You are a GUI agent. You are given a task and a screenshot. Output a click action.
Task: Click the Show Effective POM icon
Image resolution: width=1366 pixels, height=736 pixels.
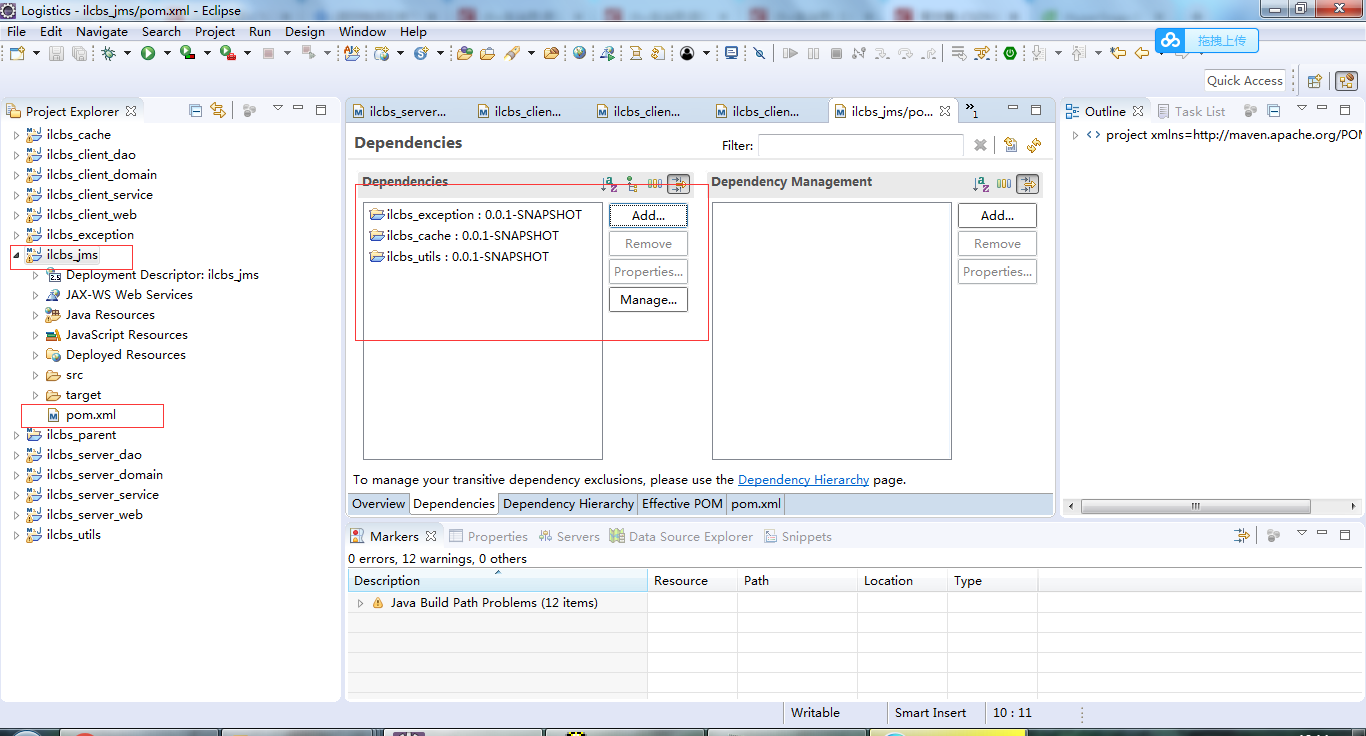click(x=1011, y=145)
